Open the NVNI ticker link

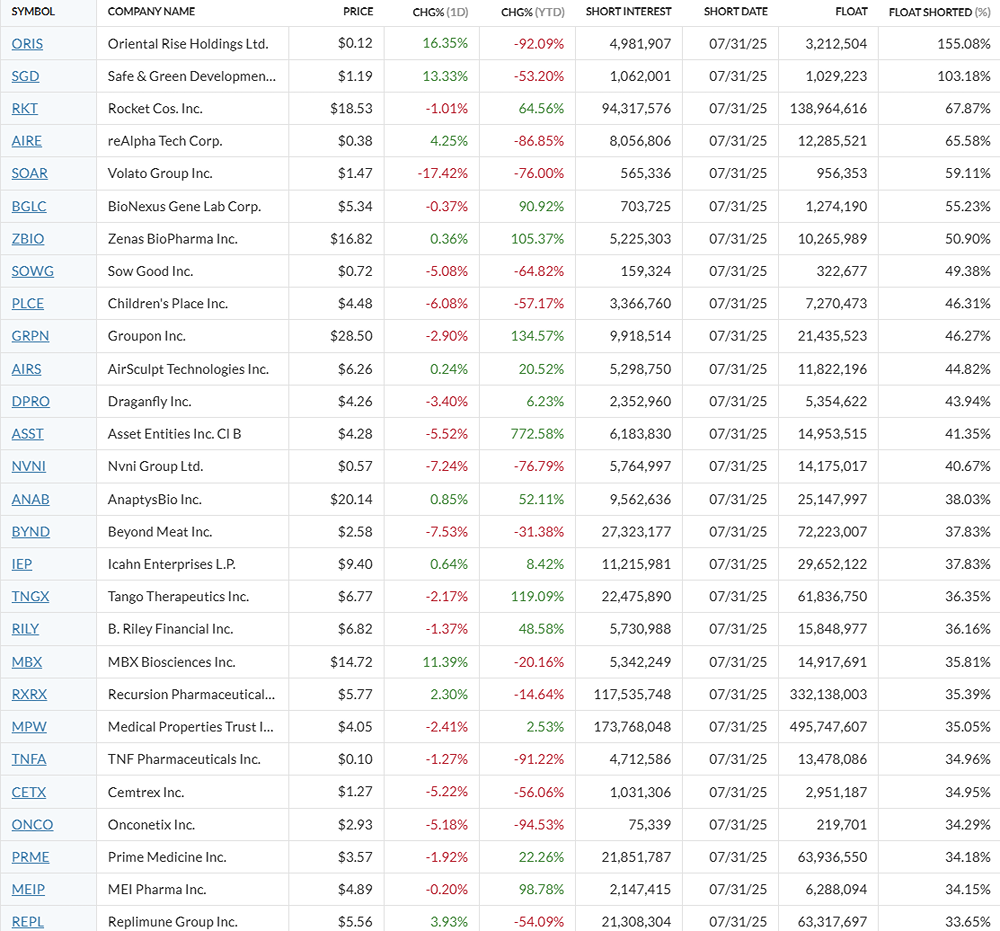click(x=29, y=467)
